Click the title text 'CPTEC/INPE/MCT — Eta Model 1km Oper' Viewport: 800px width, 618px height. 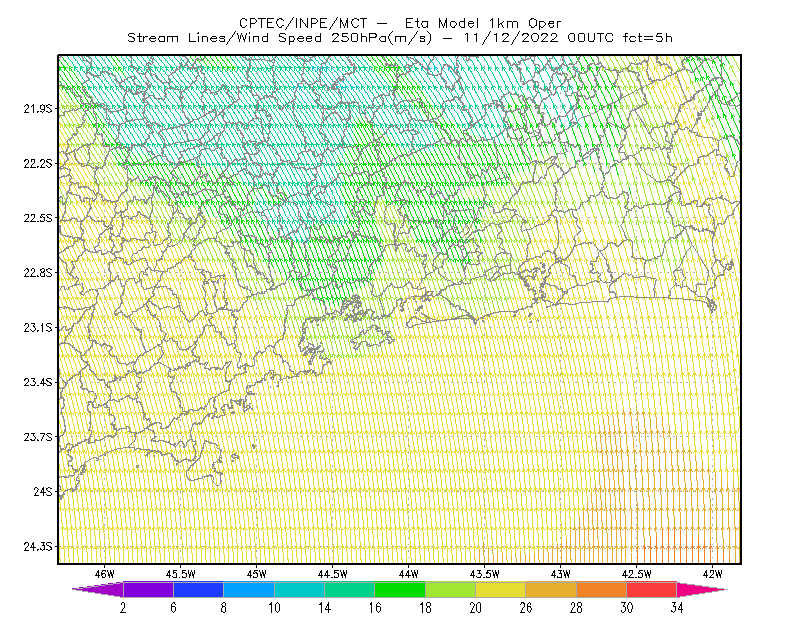pyautogui.click(x=400, y=23)
